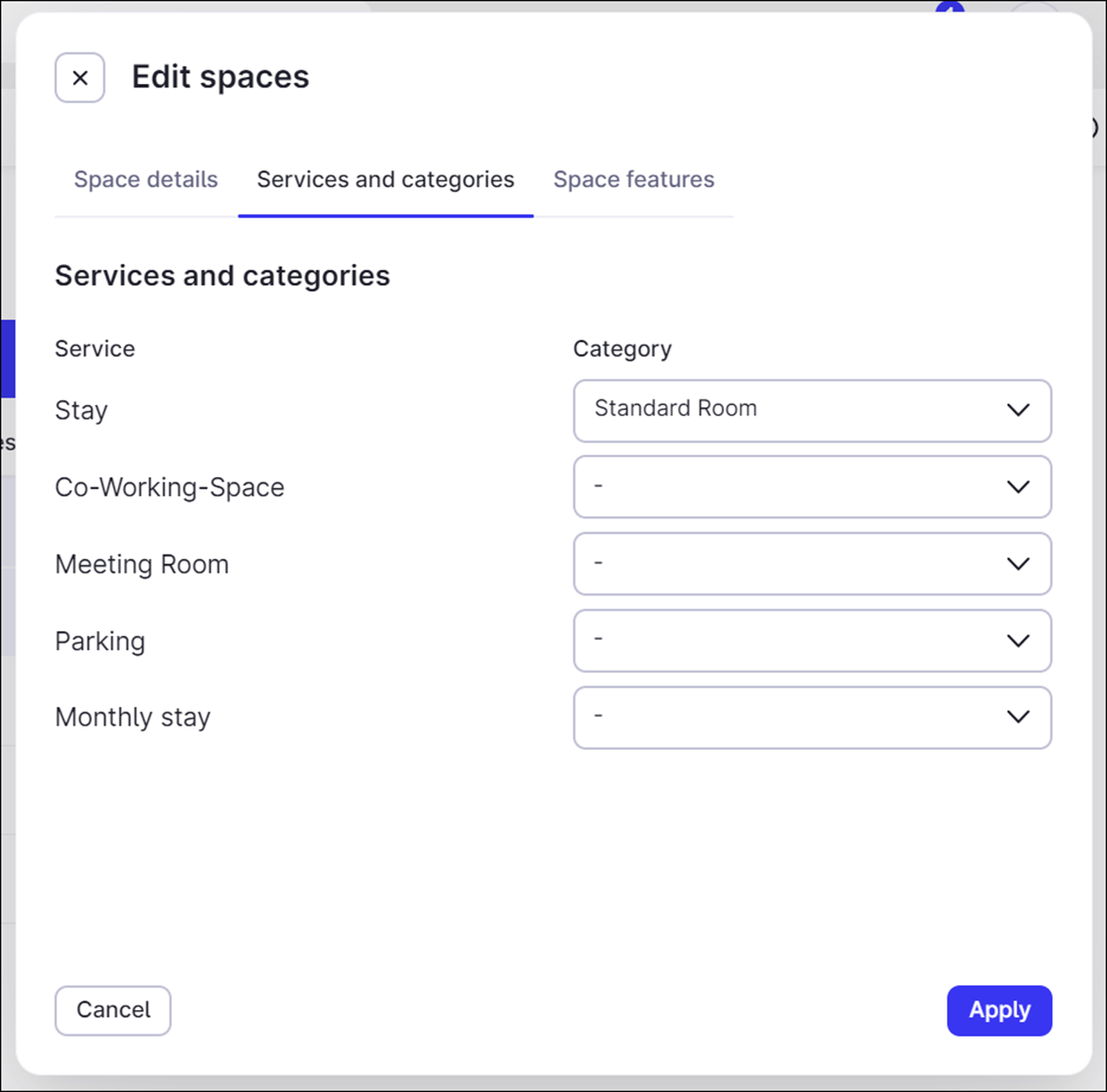Screen dimensions: 1107x1092
Task: Select the Stay service label
Action: click(80, 410)
